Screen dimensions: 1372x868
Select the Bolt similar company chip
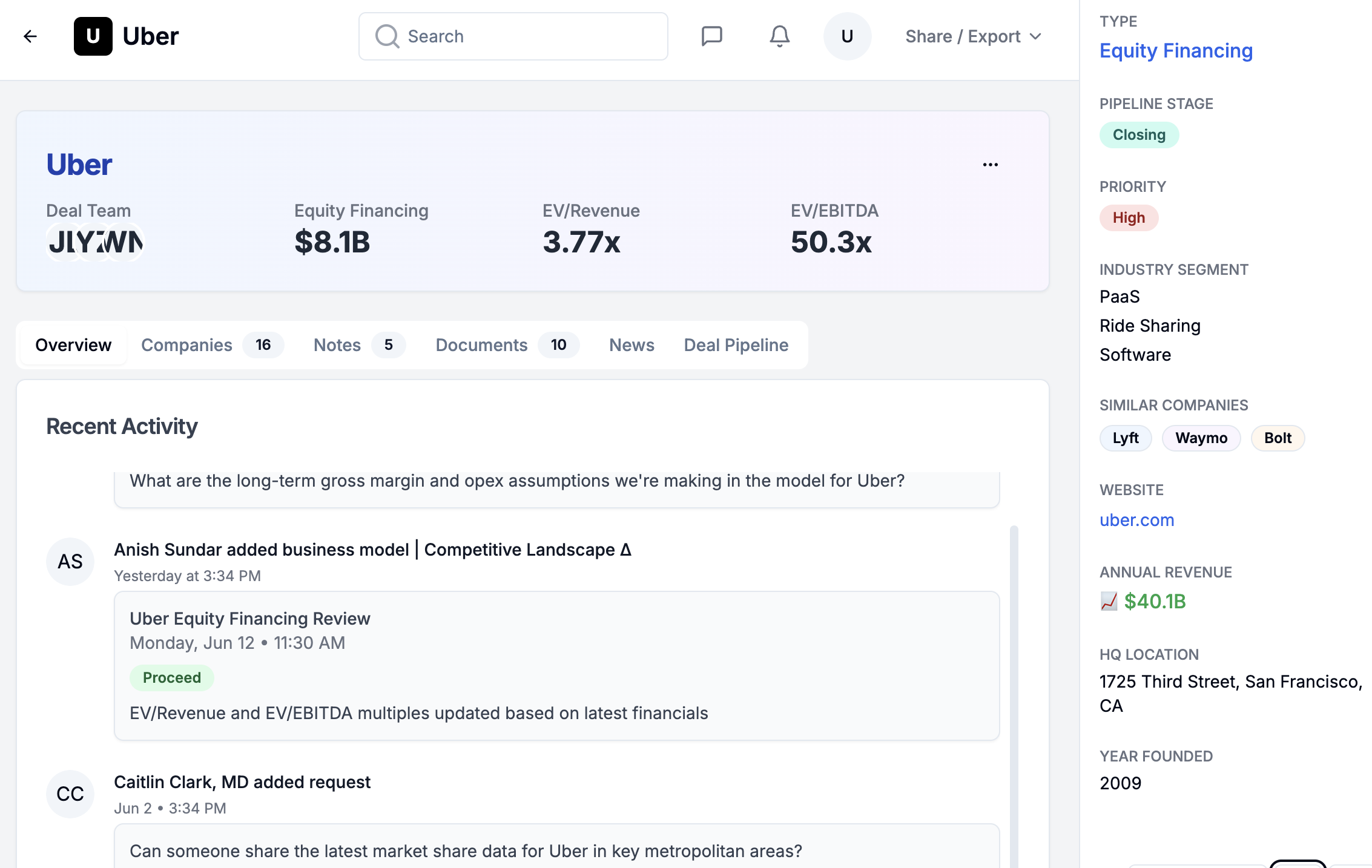click(1278, 438)
